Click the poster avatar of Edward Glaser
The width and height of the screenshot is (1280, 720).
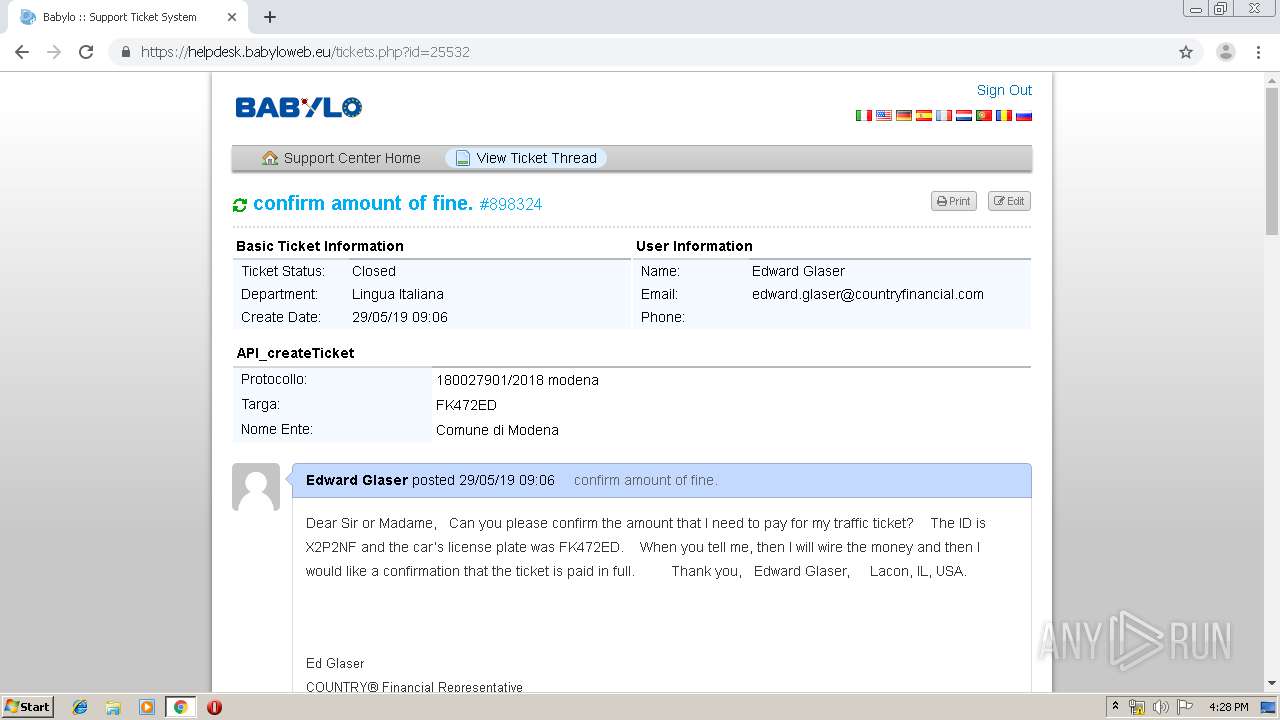click(256, 487)
